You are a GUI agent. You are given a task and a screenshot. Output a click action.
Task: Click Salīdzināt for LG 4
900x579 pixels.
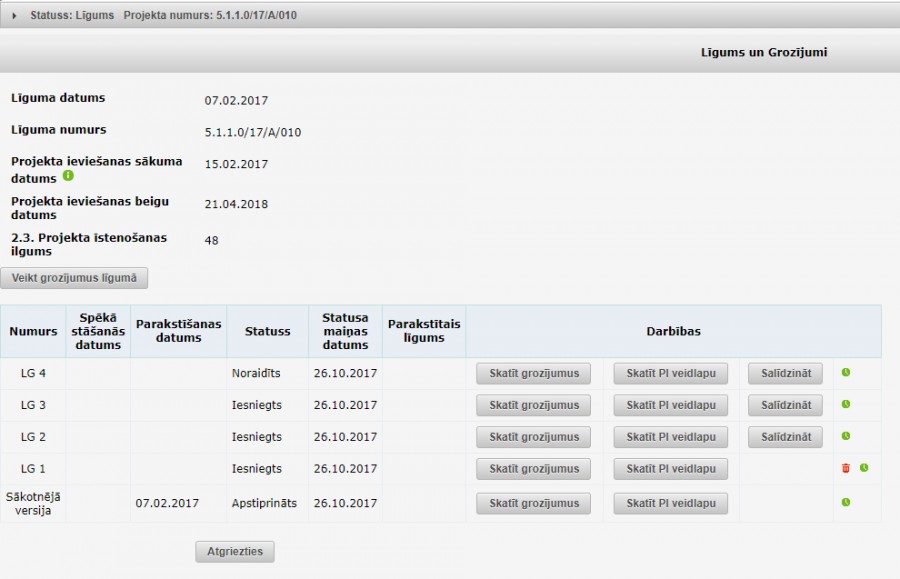[785, 373]
